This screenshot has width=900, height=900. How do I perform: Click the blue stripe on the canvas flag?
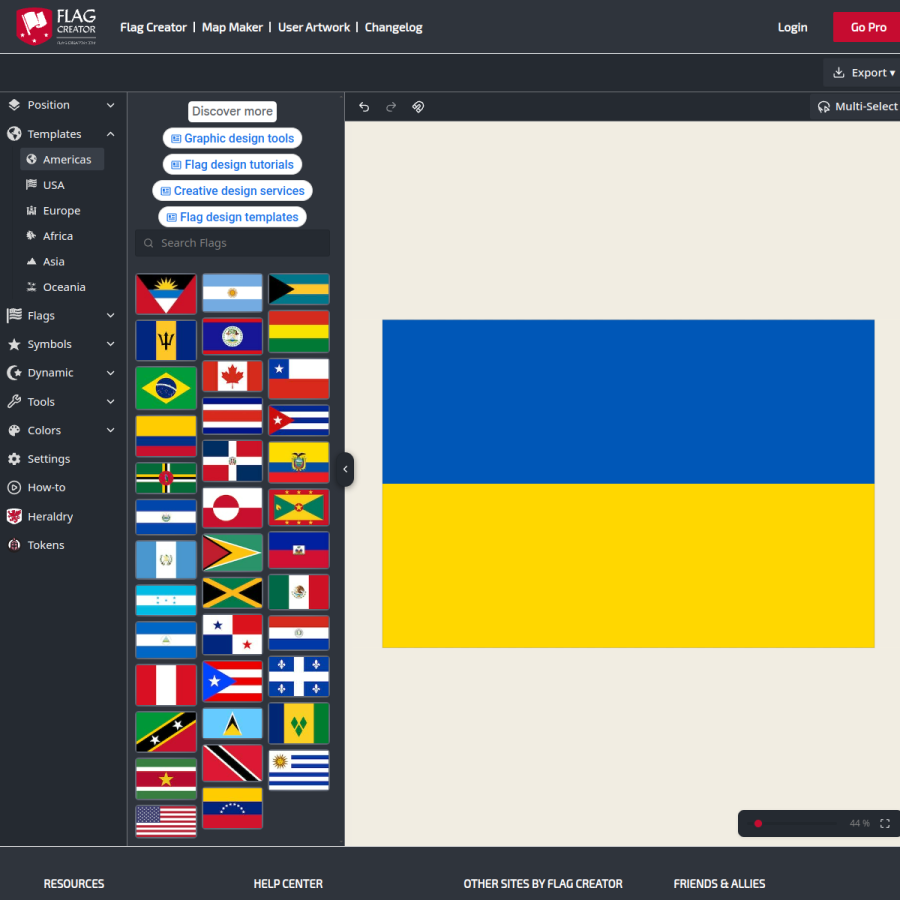coord(628,402)
